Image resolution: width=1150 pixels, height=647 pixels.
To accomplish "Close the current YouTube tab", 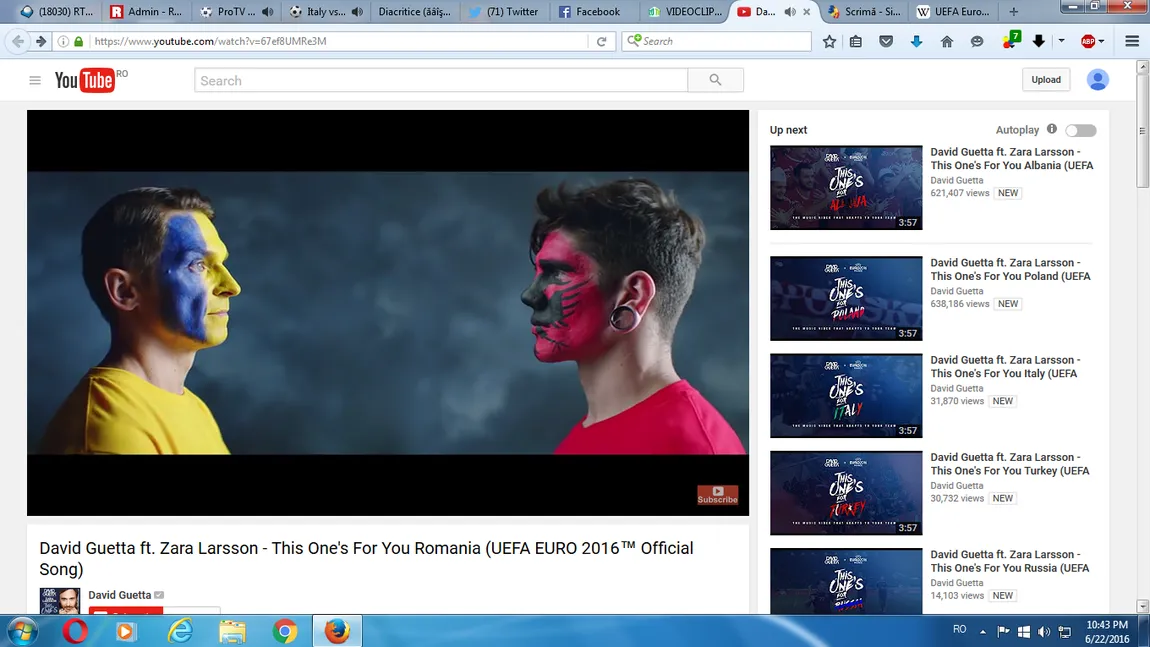I will tap(807, 12).
